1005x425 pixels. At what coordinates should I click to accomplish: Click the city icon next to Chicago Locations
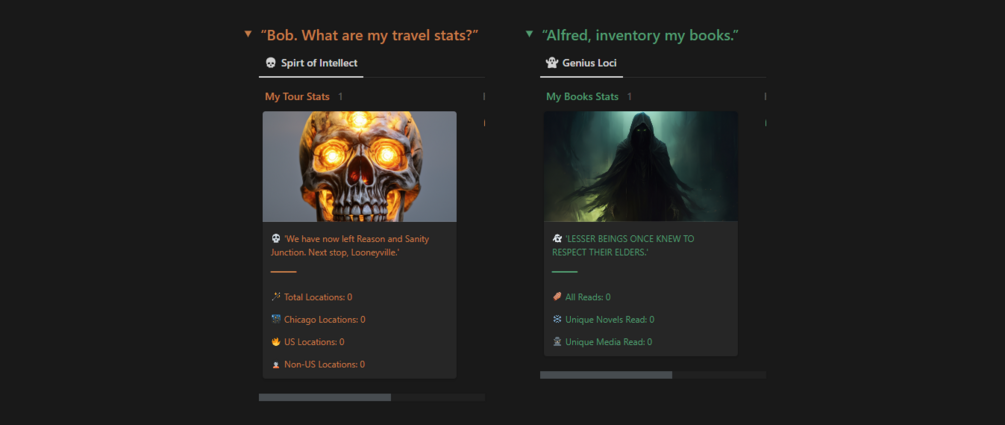276,320
